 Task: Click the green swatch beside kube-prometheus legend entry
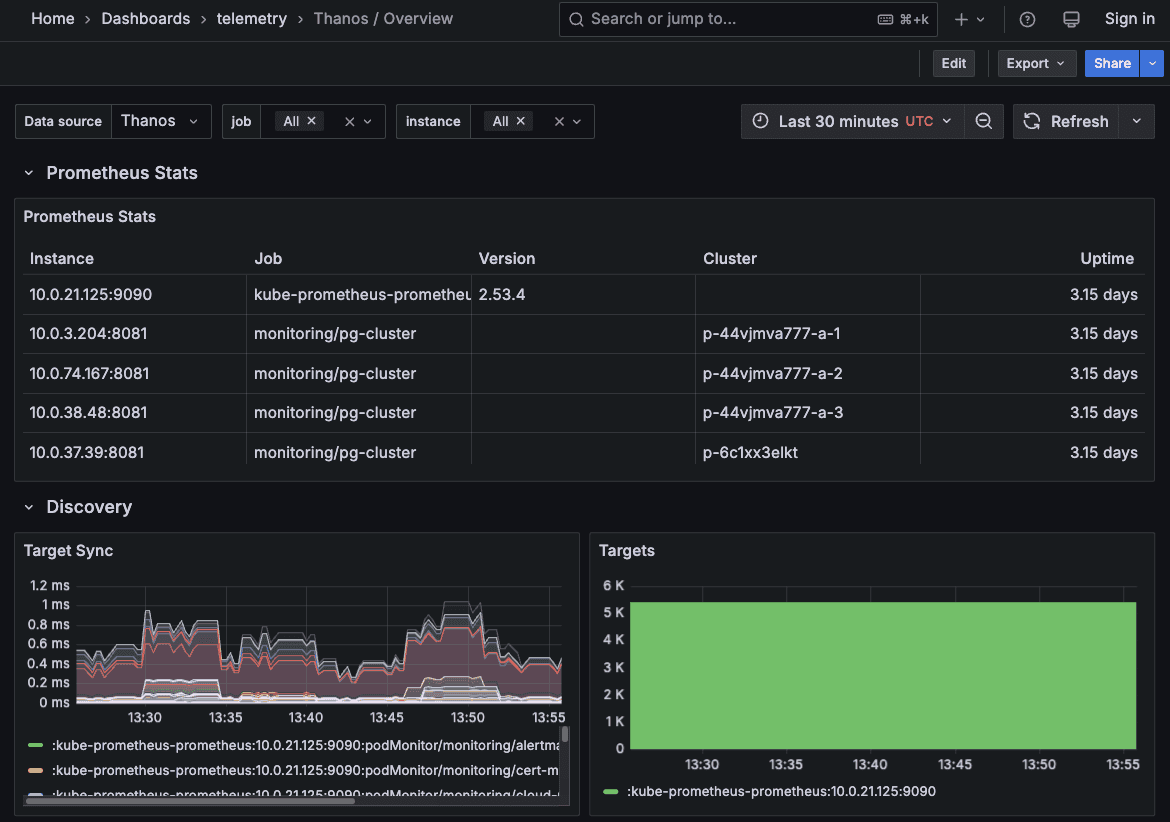pos(609,790)
